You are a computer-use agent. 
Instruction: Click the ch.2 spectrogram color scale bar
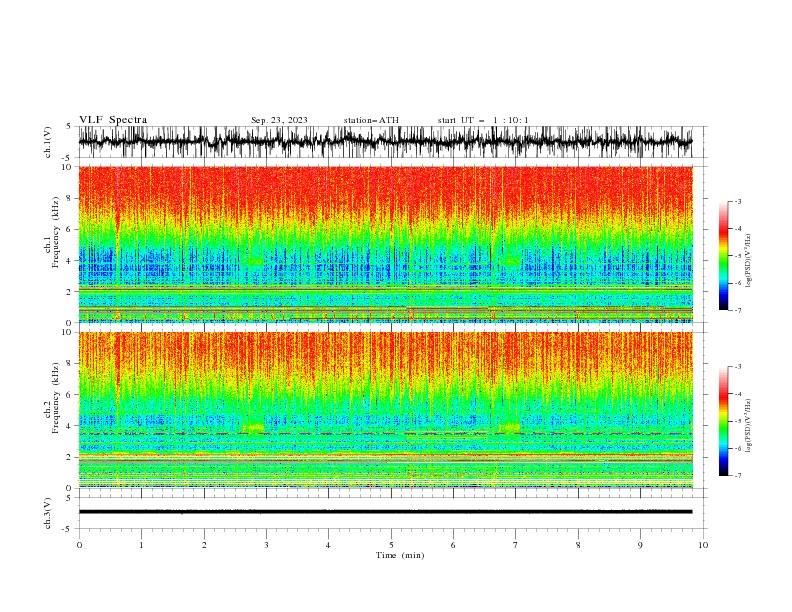[x=724, y=421]
